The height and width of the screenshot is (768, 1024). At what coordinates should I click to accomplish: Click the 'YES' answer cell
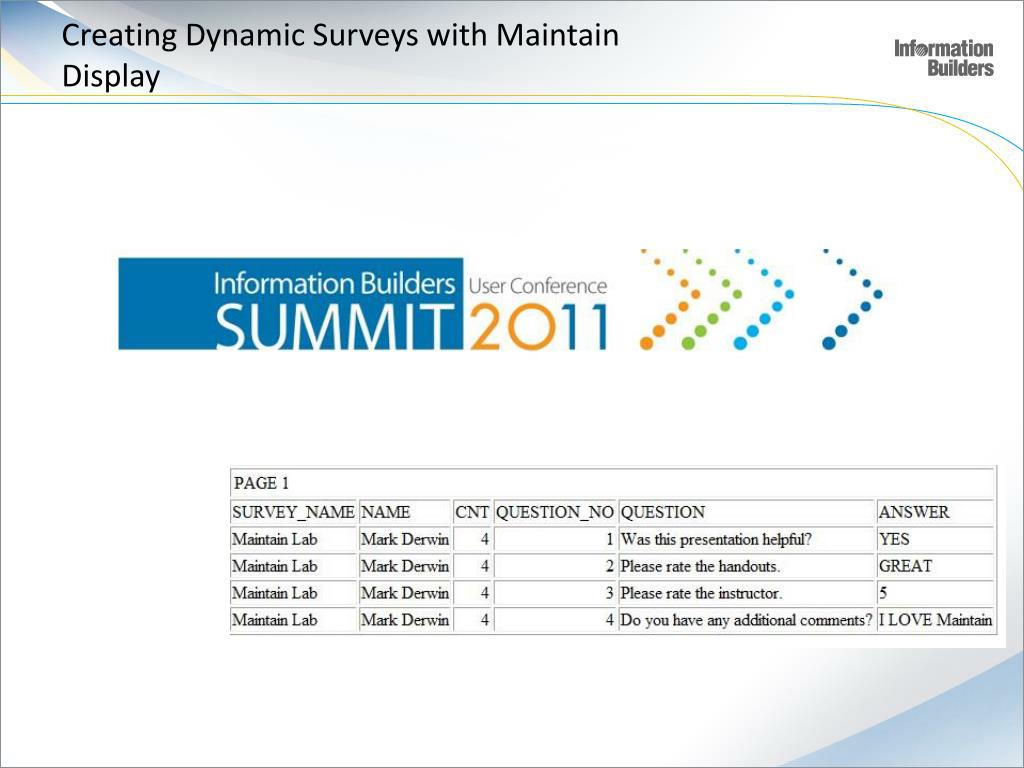(x=935, y=539)
